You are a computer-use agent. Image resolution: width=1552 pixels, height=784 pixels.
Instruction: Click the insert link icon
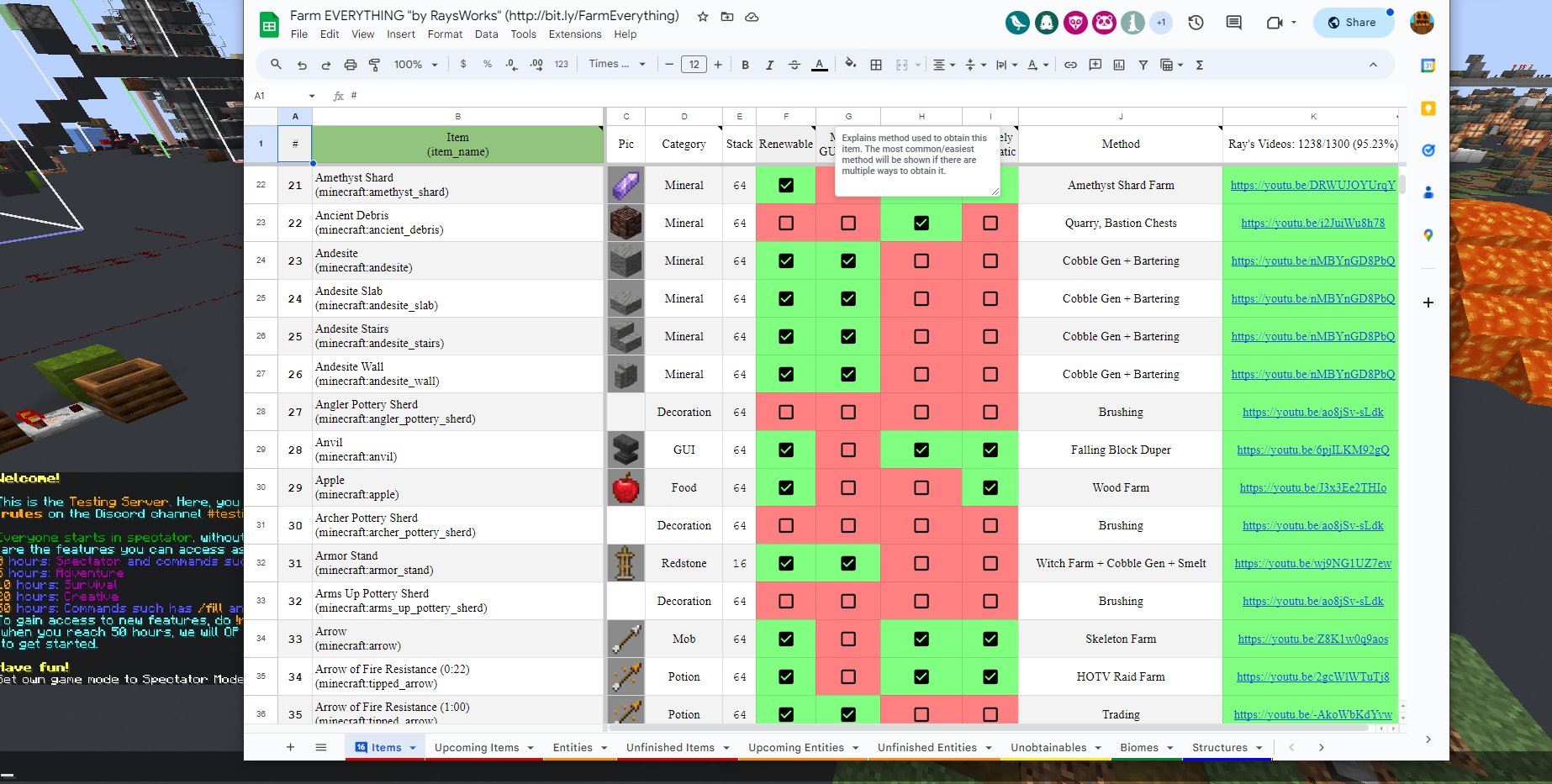(1070, 65)
